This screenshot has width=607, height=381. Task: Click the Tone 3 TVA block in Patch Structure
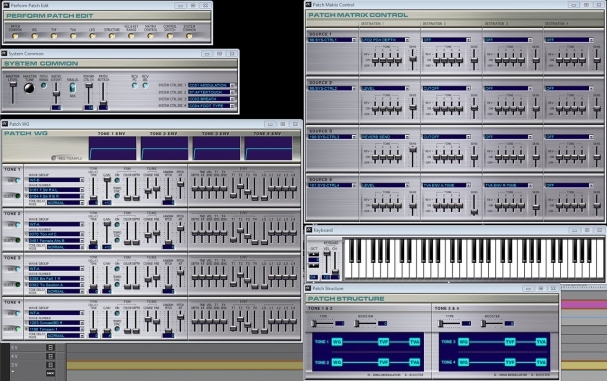coord(541,342)
